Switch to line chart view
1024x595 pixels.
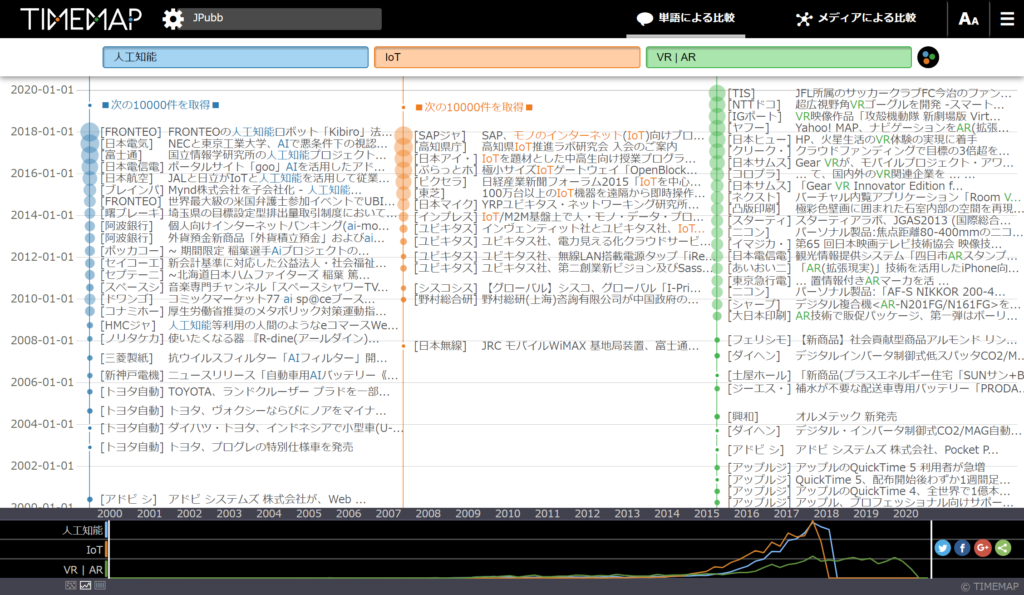86,586
